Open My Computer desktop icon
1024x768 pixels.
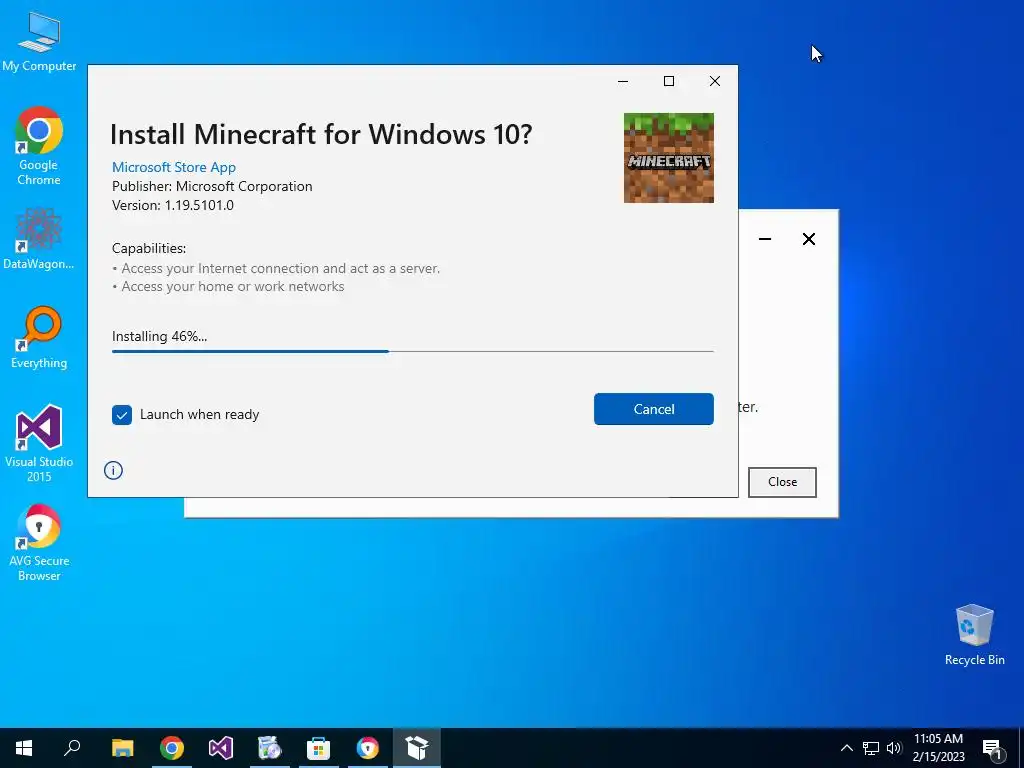tap(39, 42)
